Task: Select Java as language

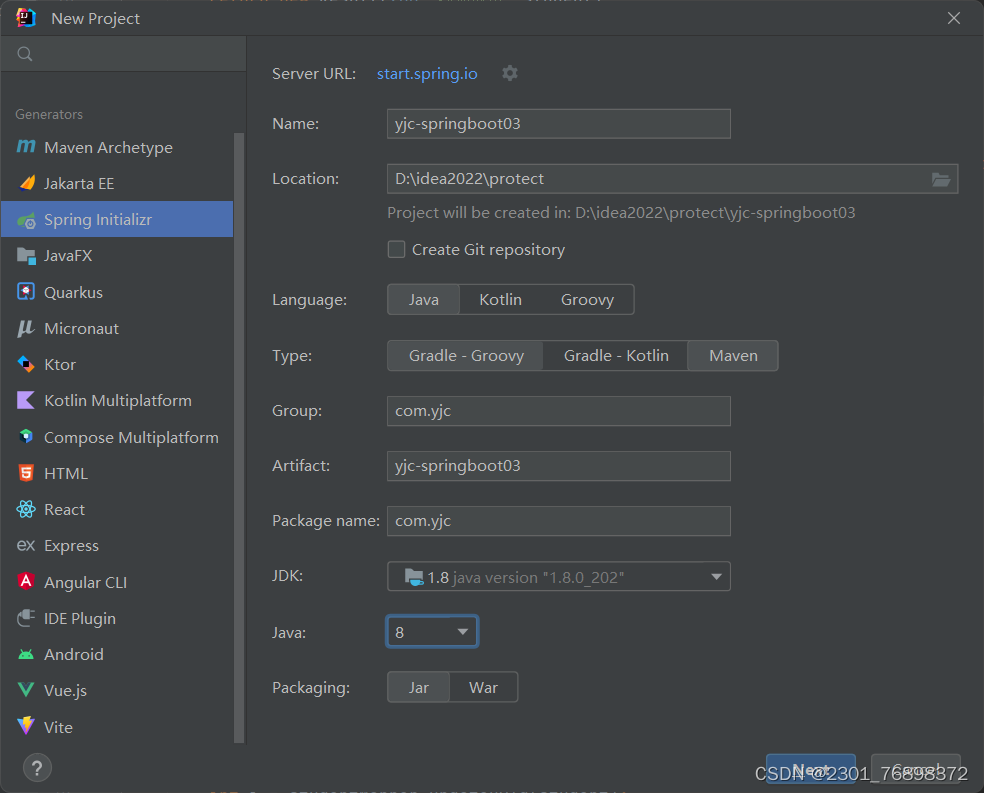Action: (424, 300)
